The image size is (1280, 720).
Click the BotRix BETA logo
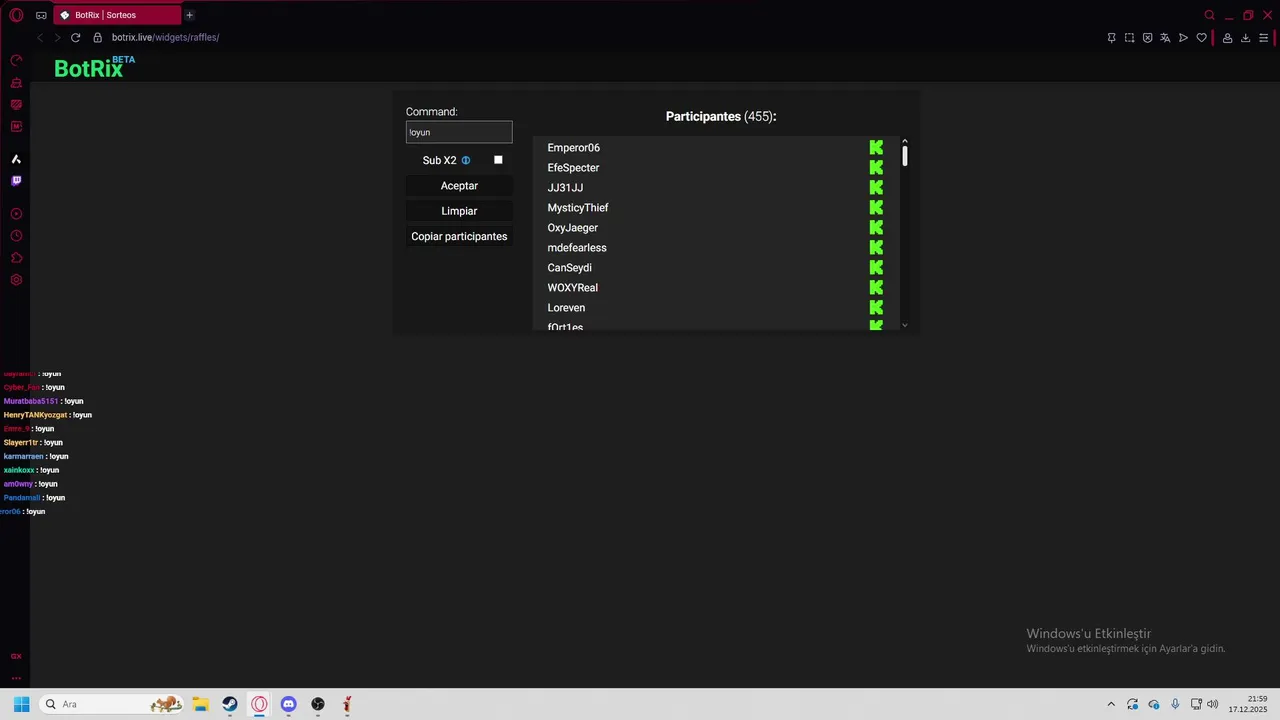pos(94,67)
